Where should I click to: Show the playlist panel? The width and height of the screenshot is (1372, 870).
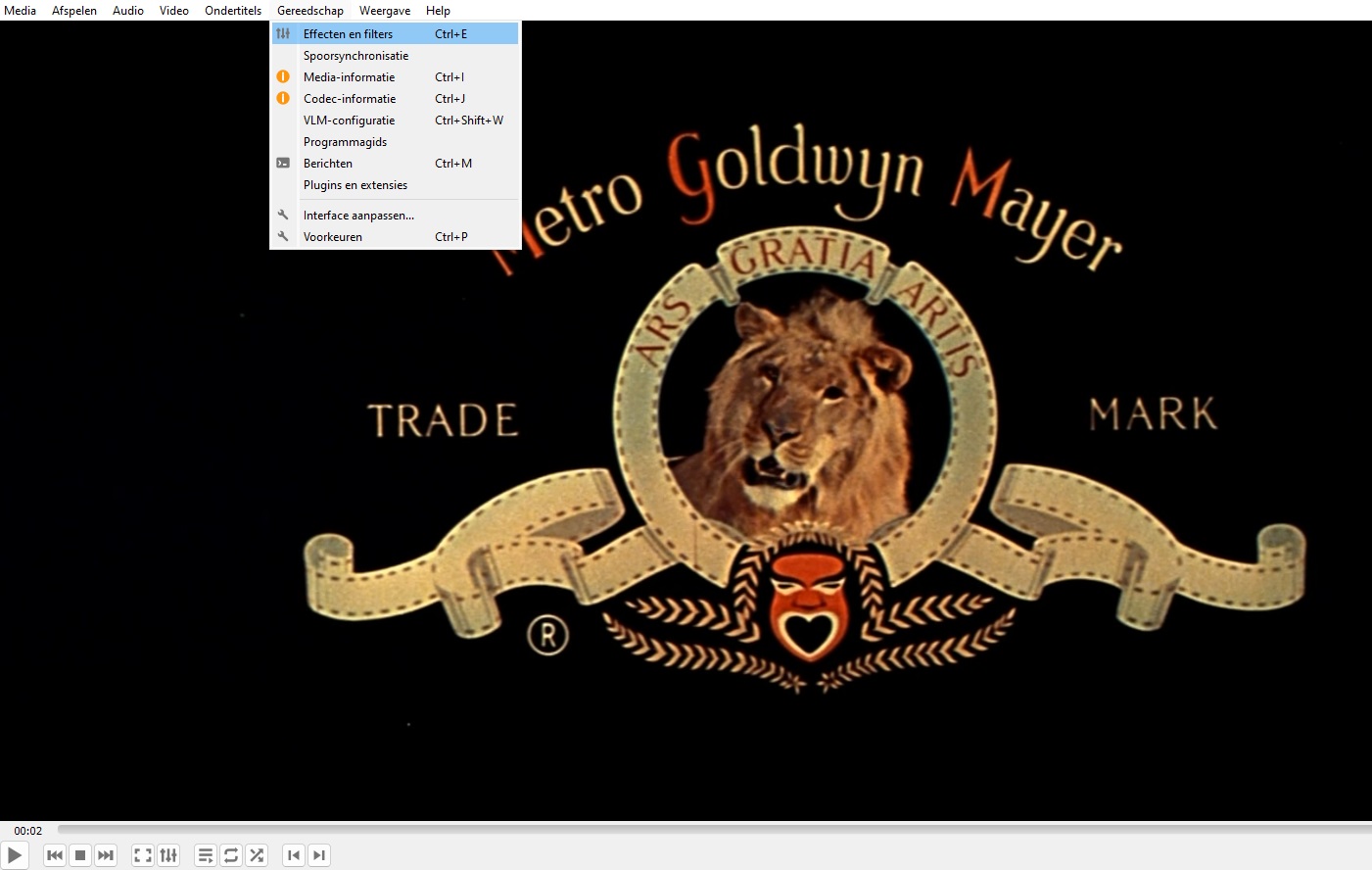pos(206,855)
